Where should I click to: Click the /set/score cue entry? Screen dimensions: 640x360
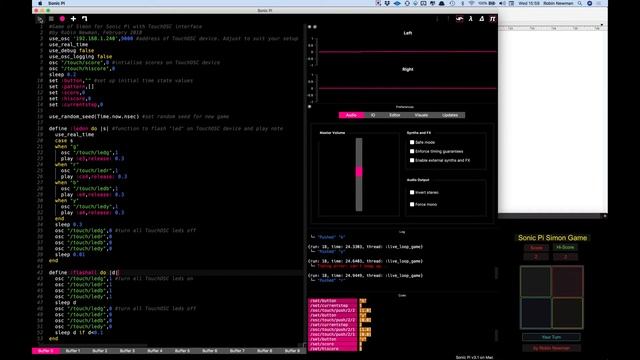pos(332,344)
